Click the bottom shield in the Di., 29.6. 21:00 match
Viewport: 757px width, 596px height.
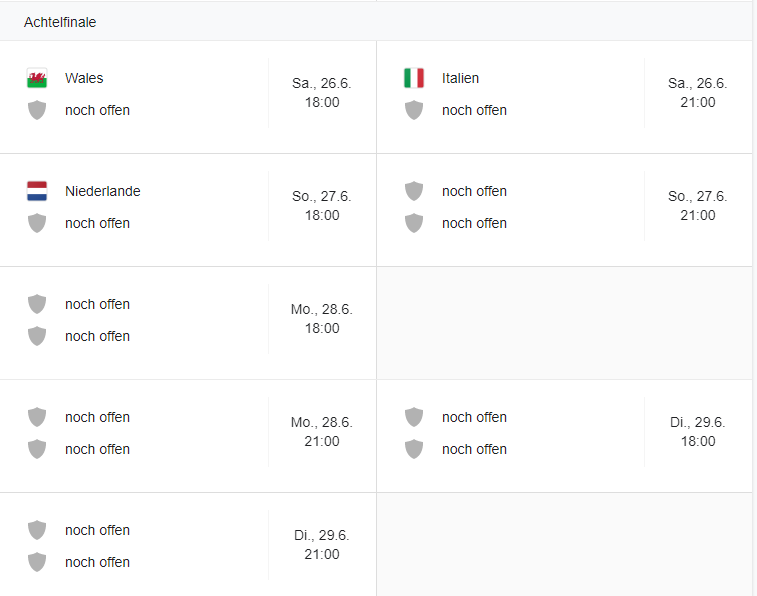[x=37, y=562]
